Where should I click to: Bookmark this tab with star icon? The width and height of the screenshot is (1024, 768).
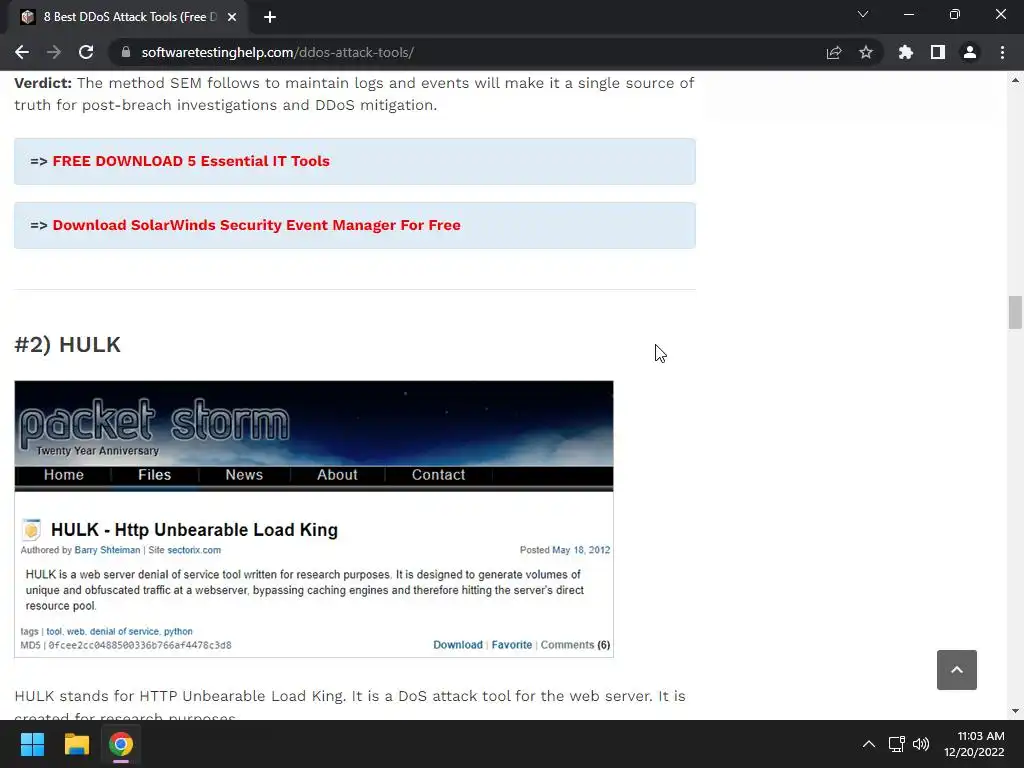coord(866,52)
